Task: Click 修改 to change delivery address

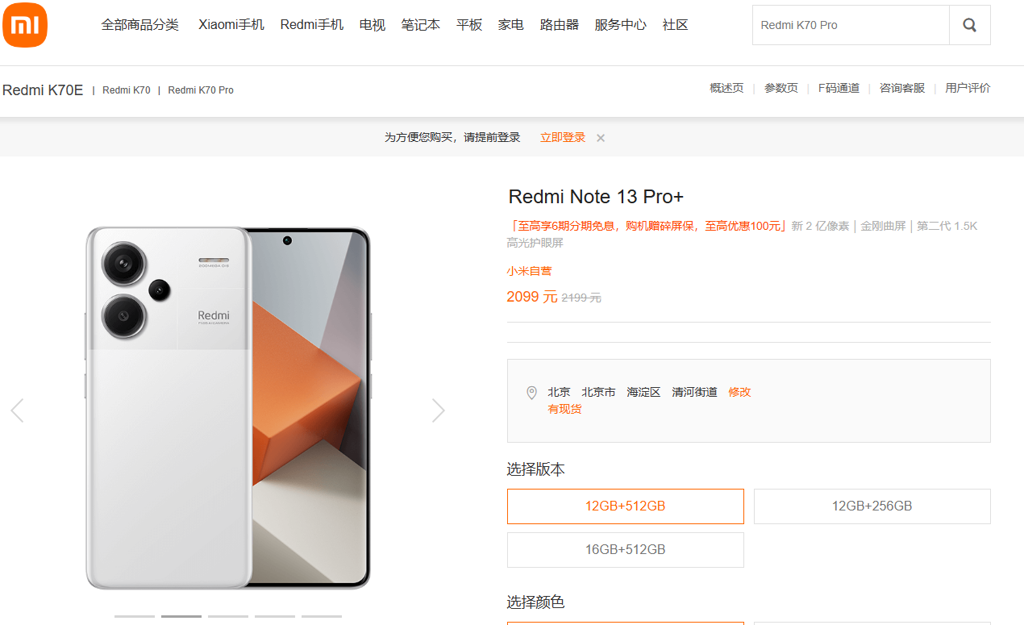Action: tap(739, 392)
